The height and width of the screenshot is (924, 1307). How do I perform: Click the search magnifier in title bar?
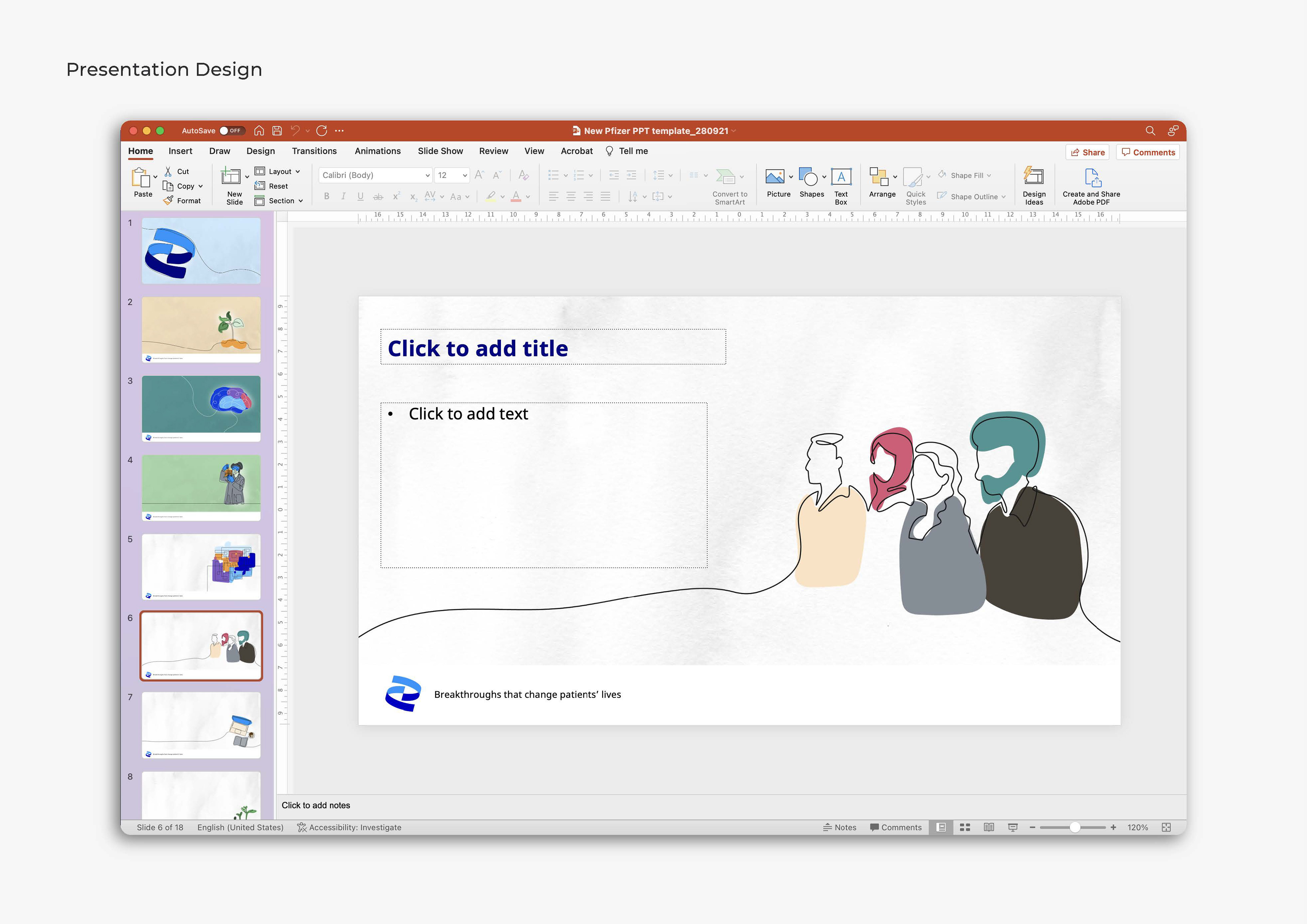1150,130
